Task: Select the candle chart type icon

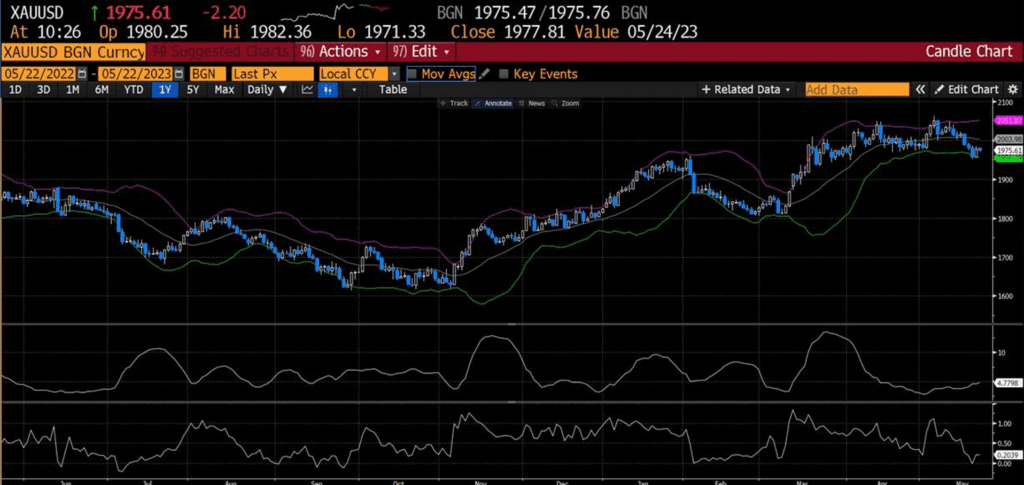Action: 327,90
